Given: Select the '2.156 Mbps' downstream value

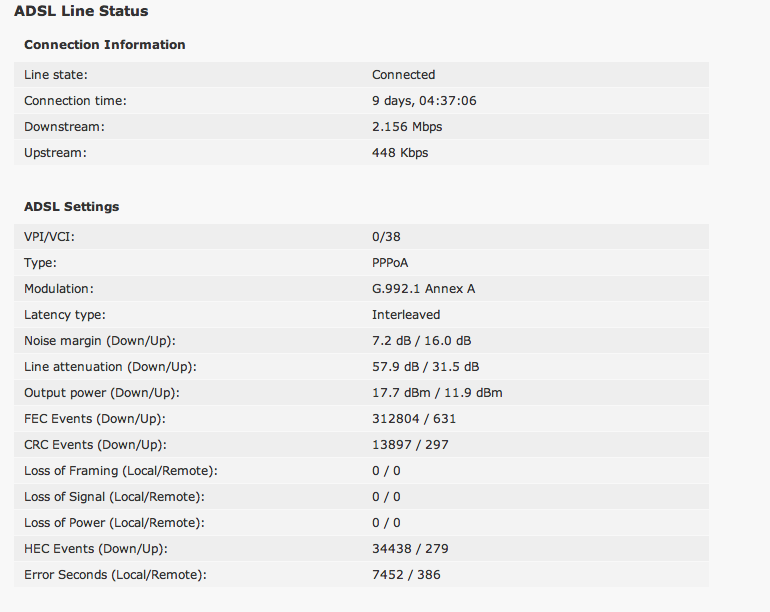Looking at the screenshot, I should [407, 127].
